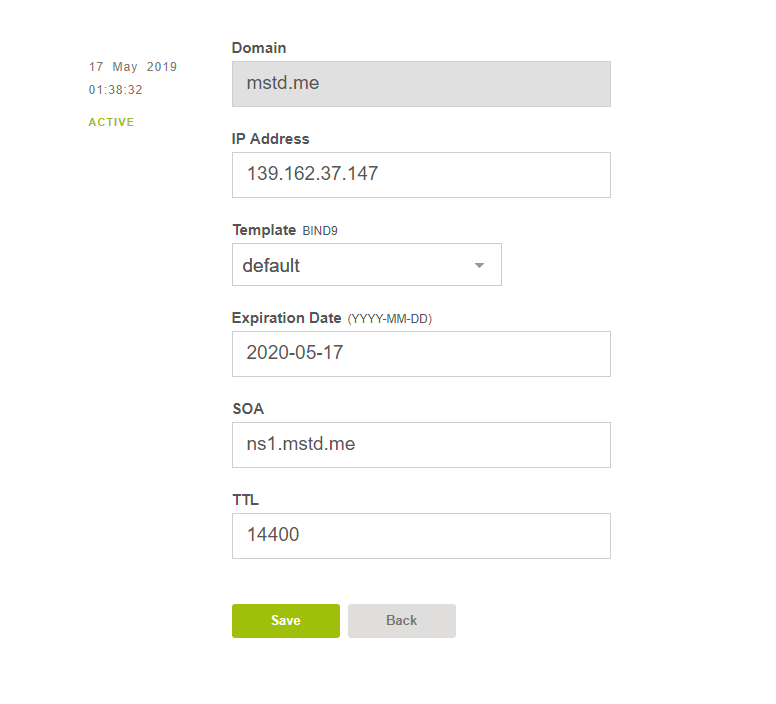Click the TTL label
This screenshot has width=776, height=704.
tap(245, 500)
